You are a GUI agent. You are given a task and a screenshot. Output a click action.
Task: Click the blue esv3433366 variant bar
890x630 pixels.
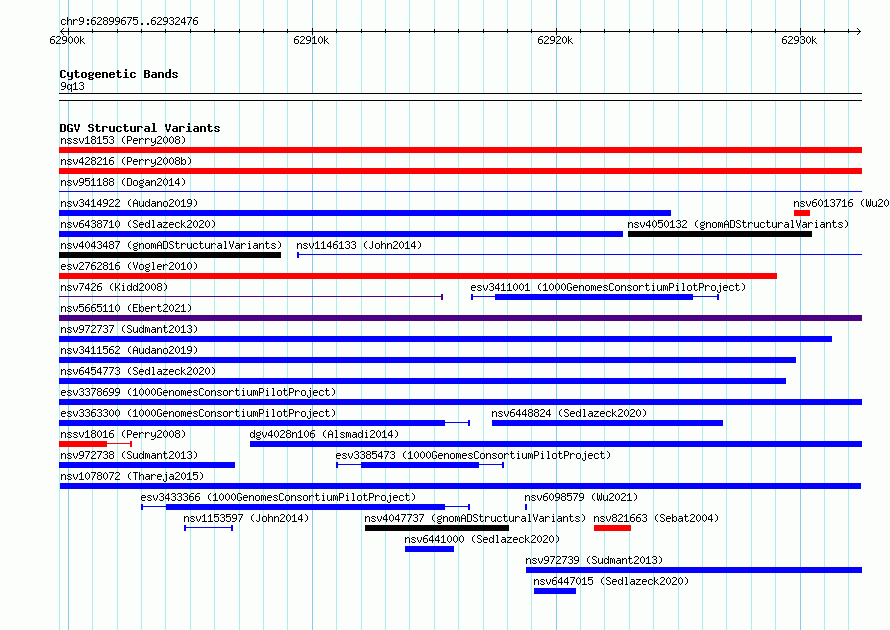click(x=305, y=507)
